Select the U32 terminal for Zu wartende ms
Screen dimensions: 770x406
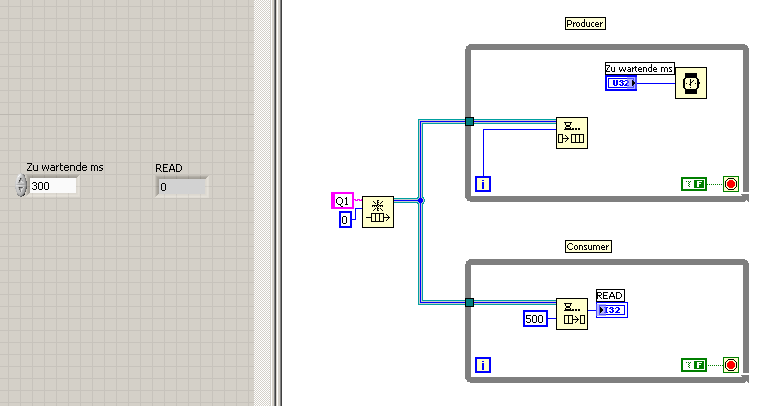pyautogui.click(x=621, y=83)
